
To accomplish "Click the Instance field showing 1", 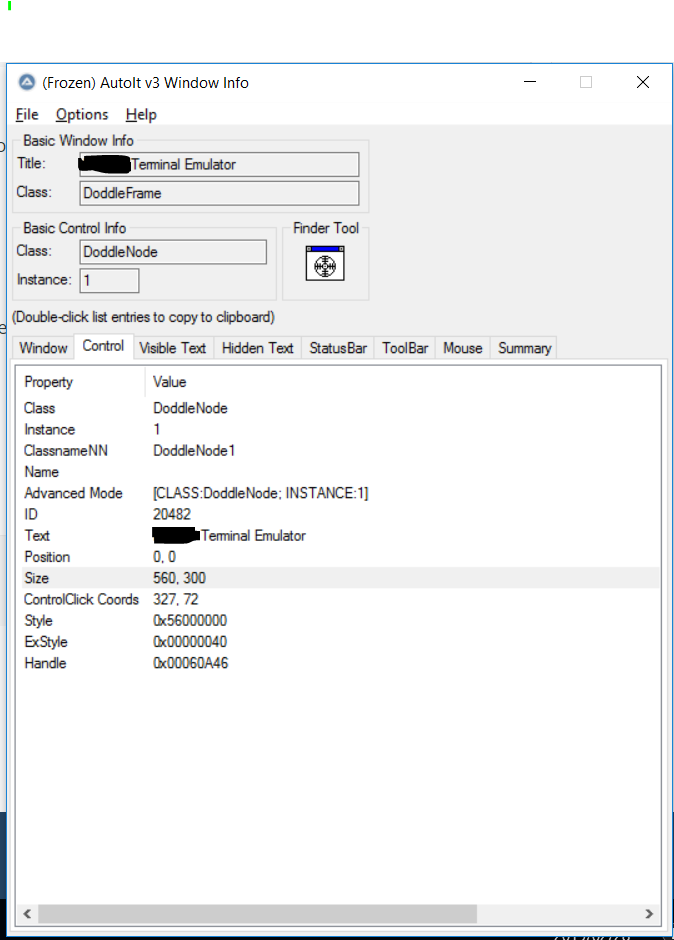I will pos(109,281).
